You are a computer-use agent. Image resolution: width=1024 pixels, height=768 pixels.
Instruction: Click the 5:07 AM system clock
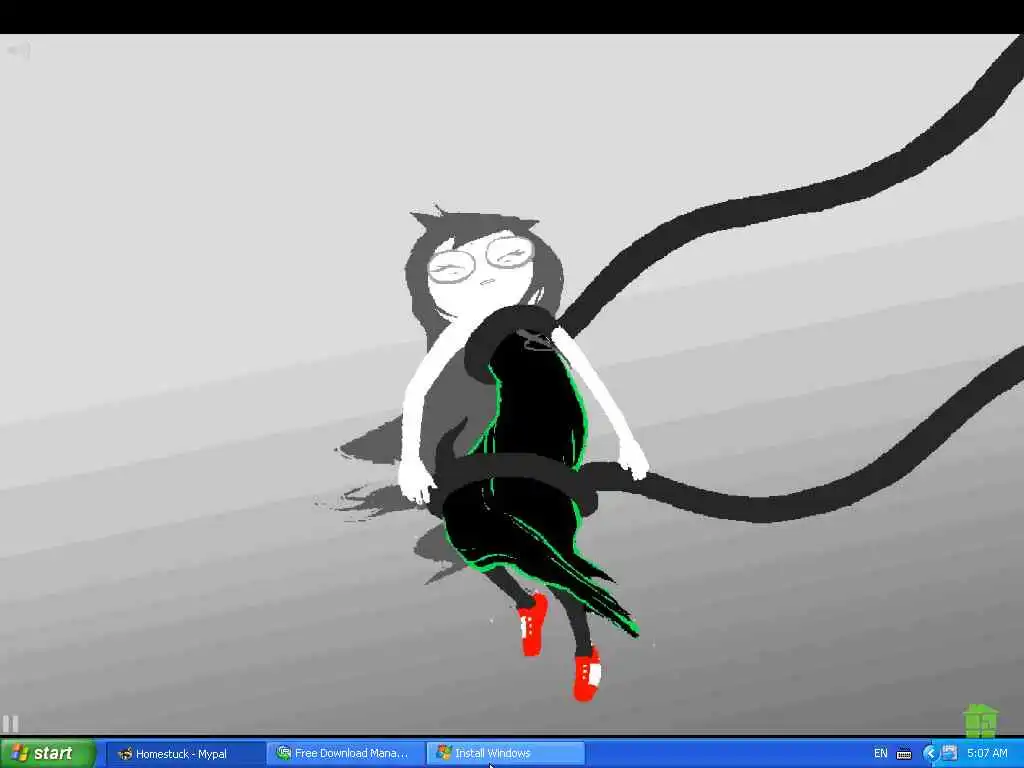pyautogui.click(x=987, y=754)
